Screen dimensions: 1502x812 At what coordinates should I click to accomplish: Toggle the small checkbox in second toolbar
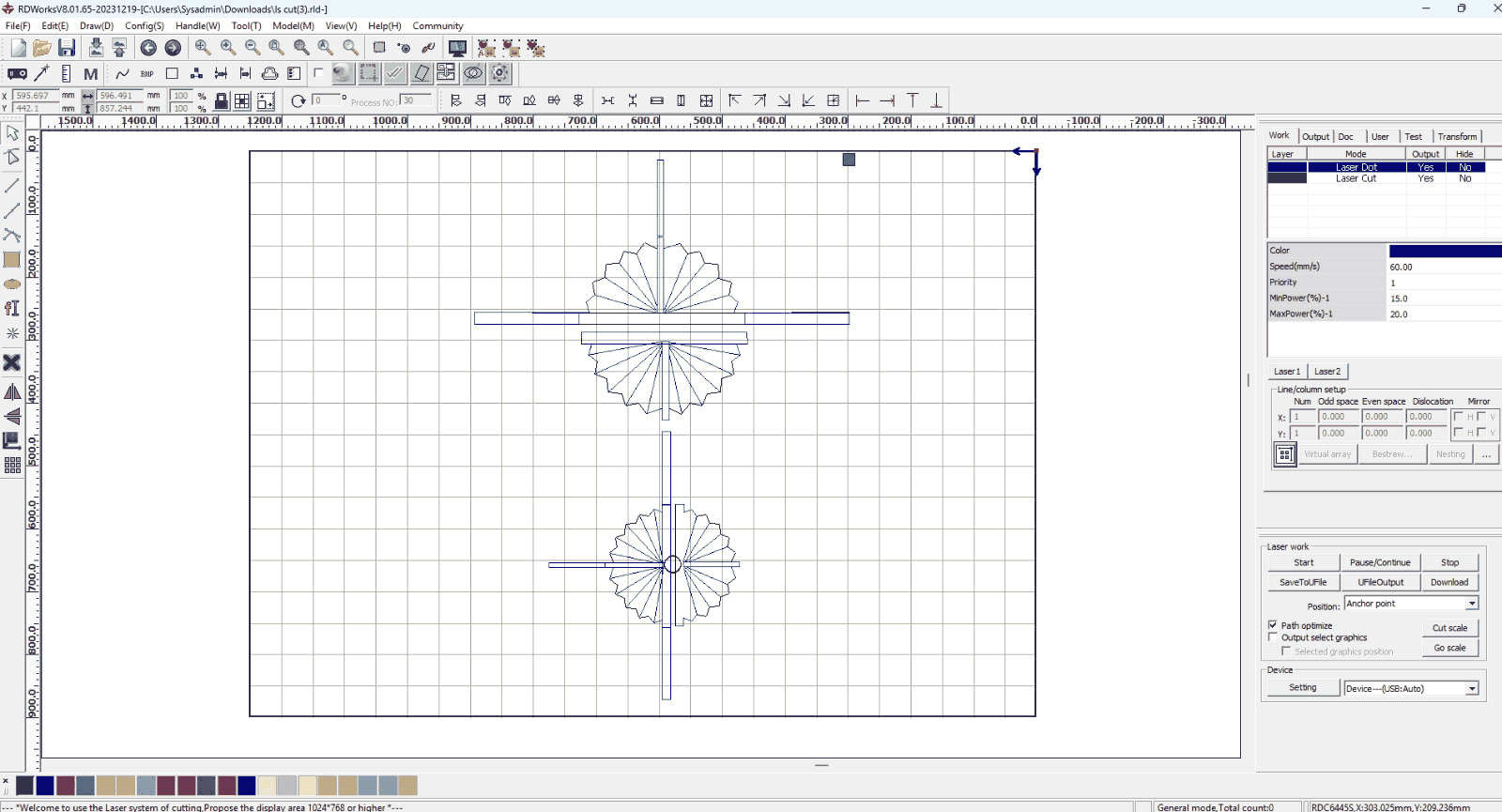[318, 72]
